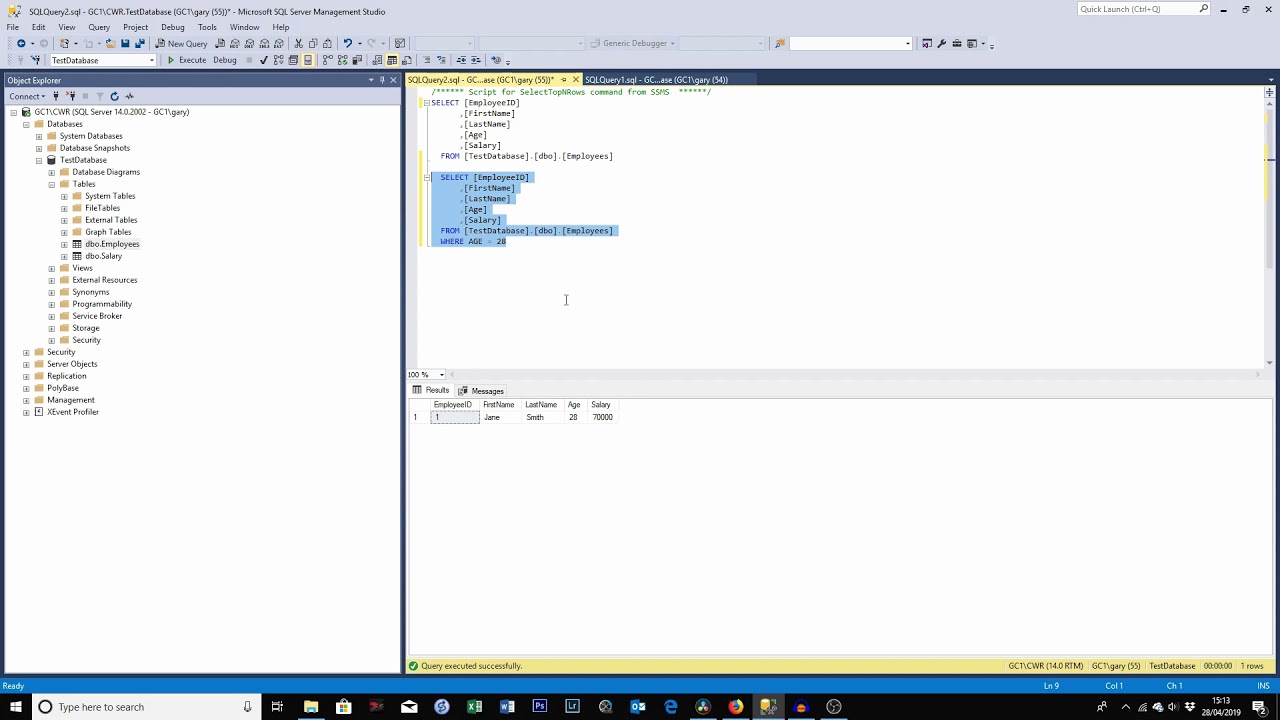Click the Save disk icon
Viewport: 1280px width, 720px height.
(125, 43)
